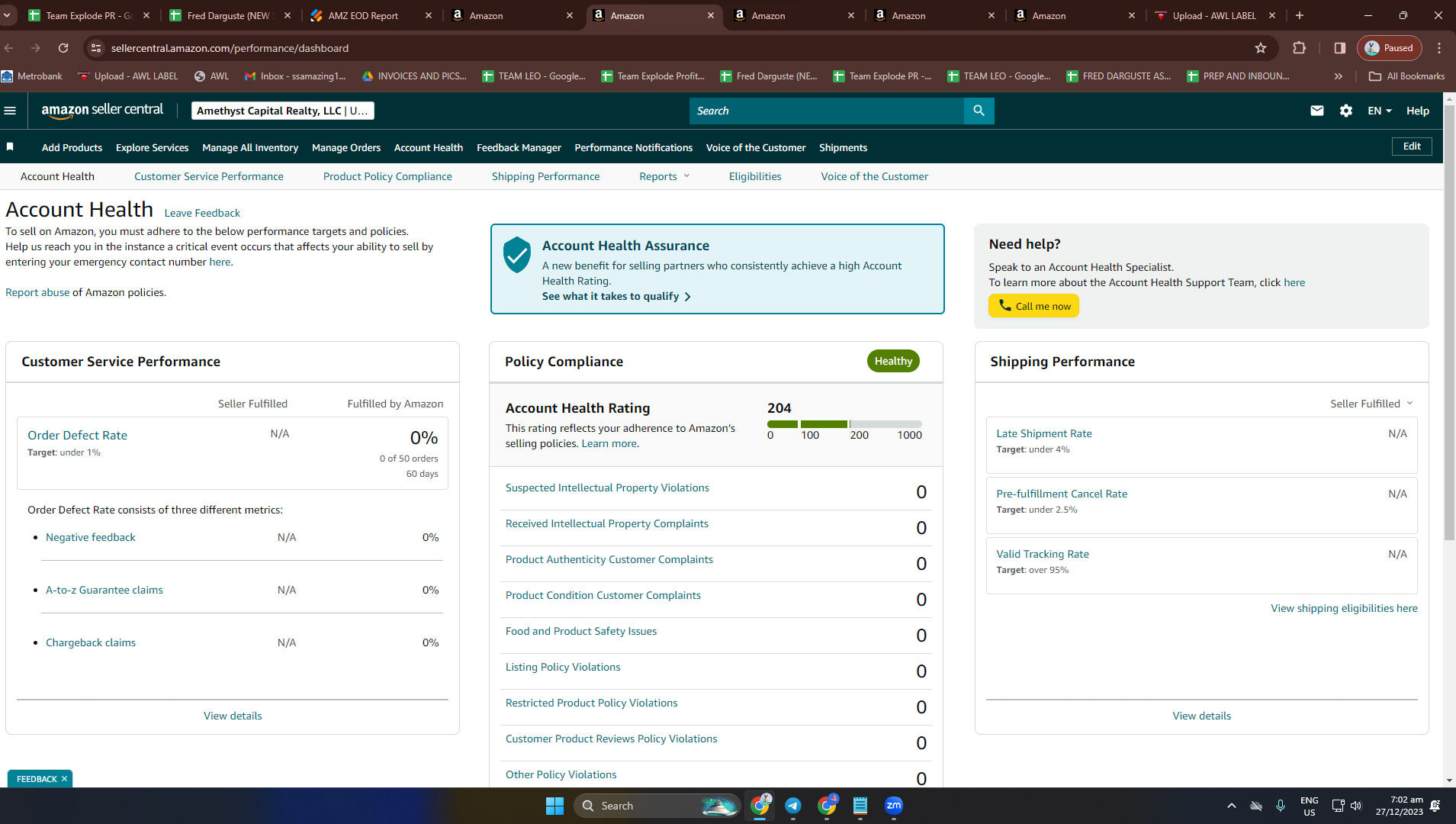The width and height of the screenshot is (1456, 824).
Task: Open Suspected Intellectual Property Violations
Action: point(607,488)
